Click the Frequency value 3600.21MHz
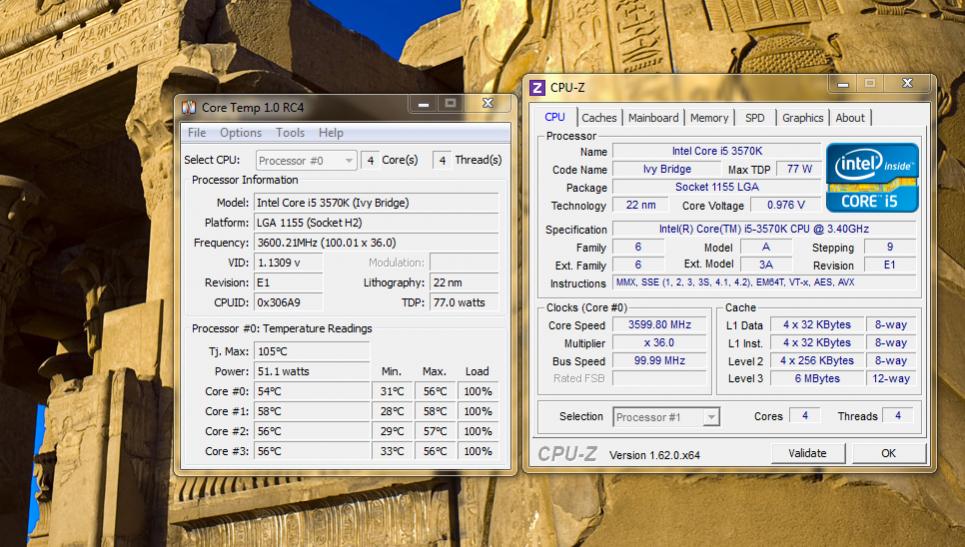 coord(376,242)
